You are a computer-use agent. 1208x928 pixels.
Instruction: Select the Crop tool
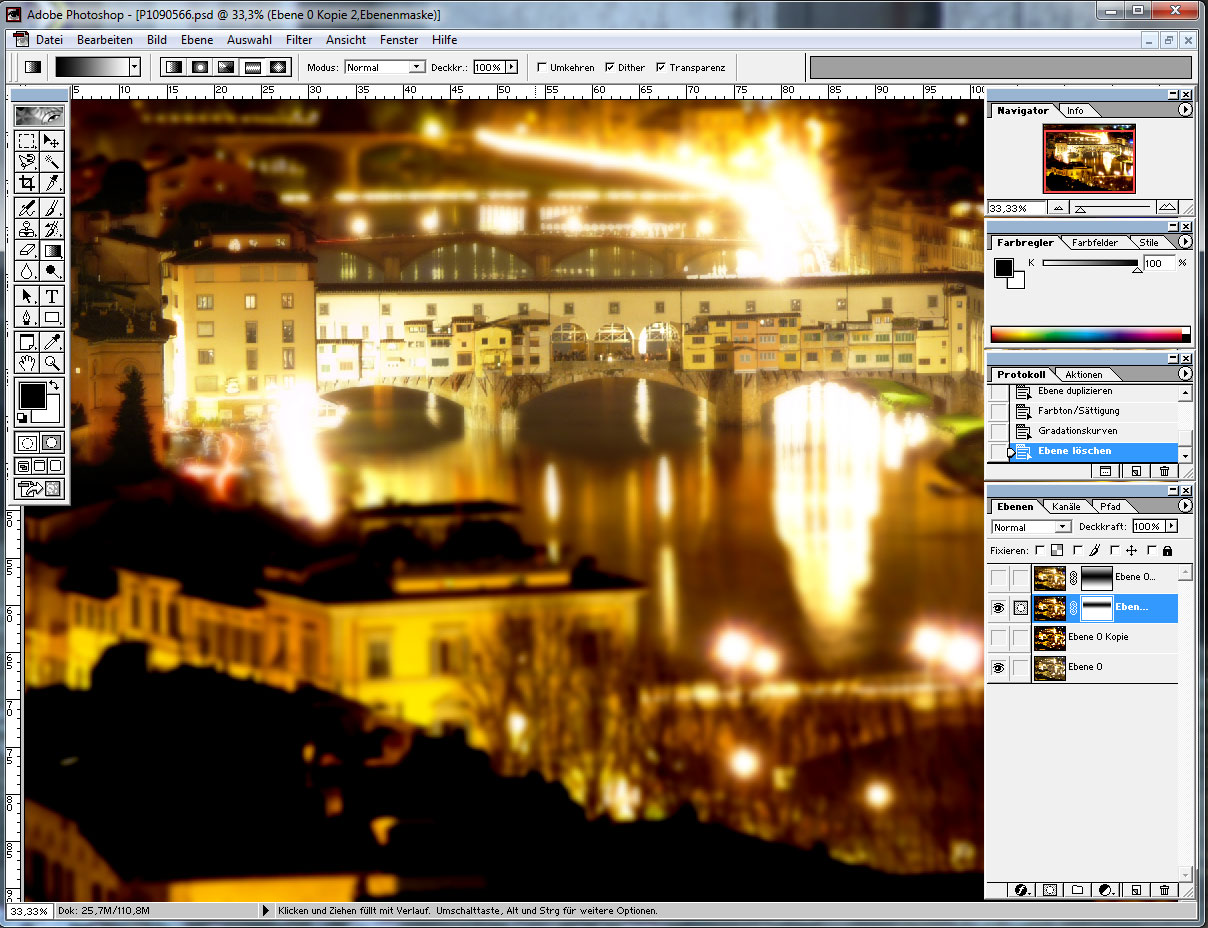point(28,183)
